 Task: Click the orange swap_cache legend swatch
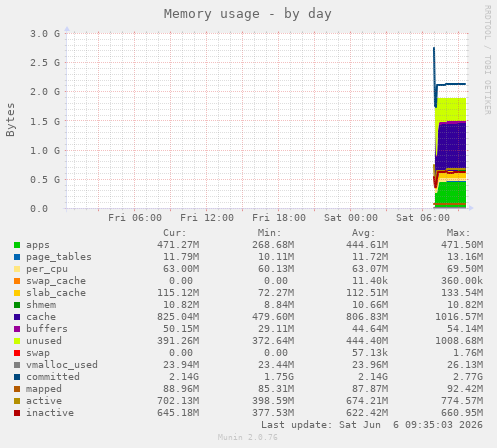pyautogui.click(x=17, y=281)
